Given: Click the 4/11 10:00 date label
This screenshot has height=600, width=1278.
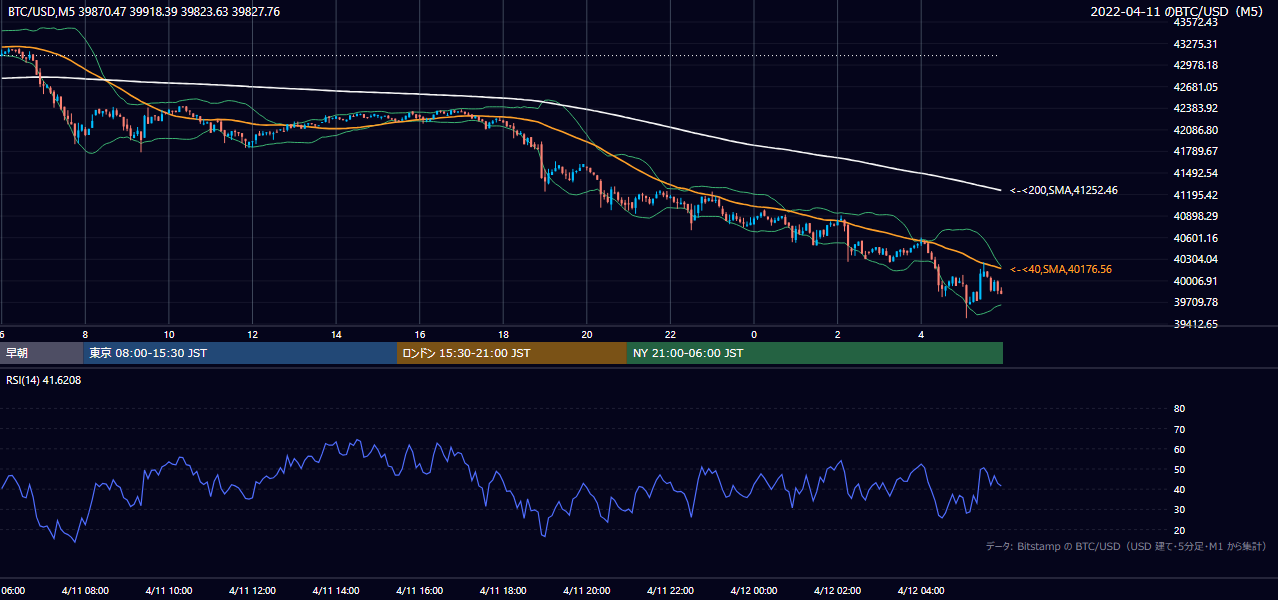Looking at the screenshot, I should click(x=169, y=591).
